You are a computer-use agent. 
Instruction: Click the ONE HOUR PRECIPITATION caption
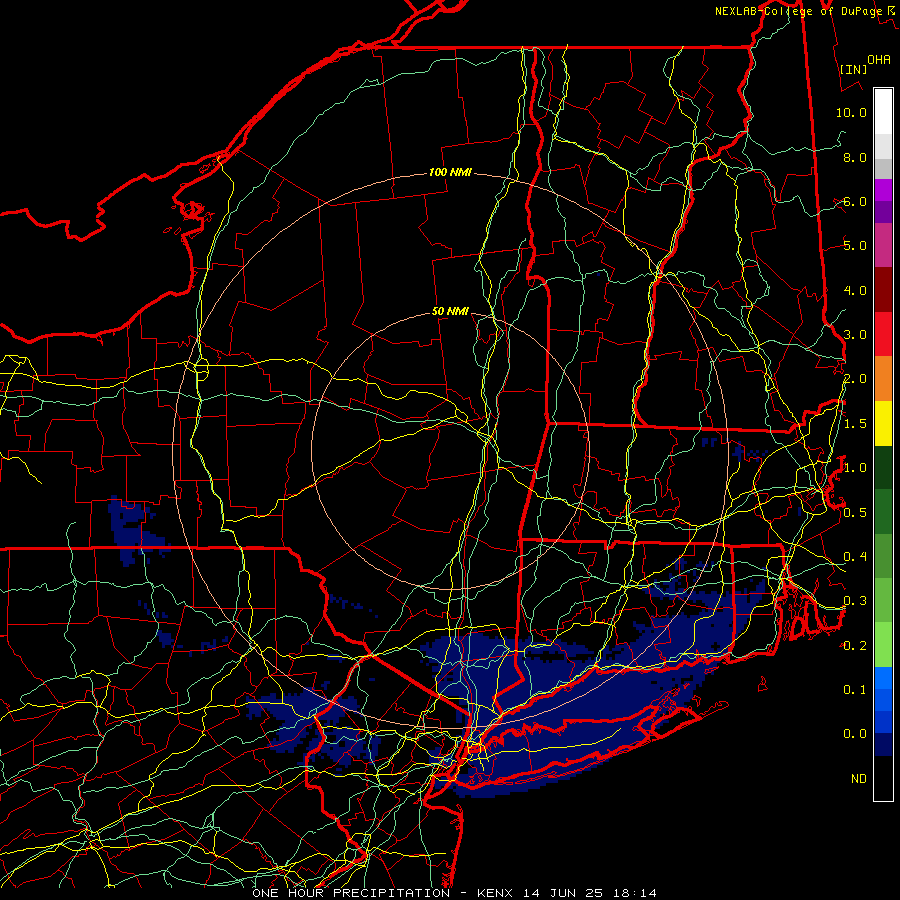pyautogui.click(x=351, y=893)
